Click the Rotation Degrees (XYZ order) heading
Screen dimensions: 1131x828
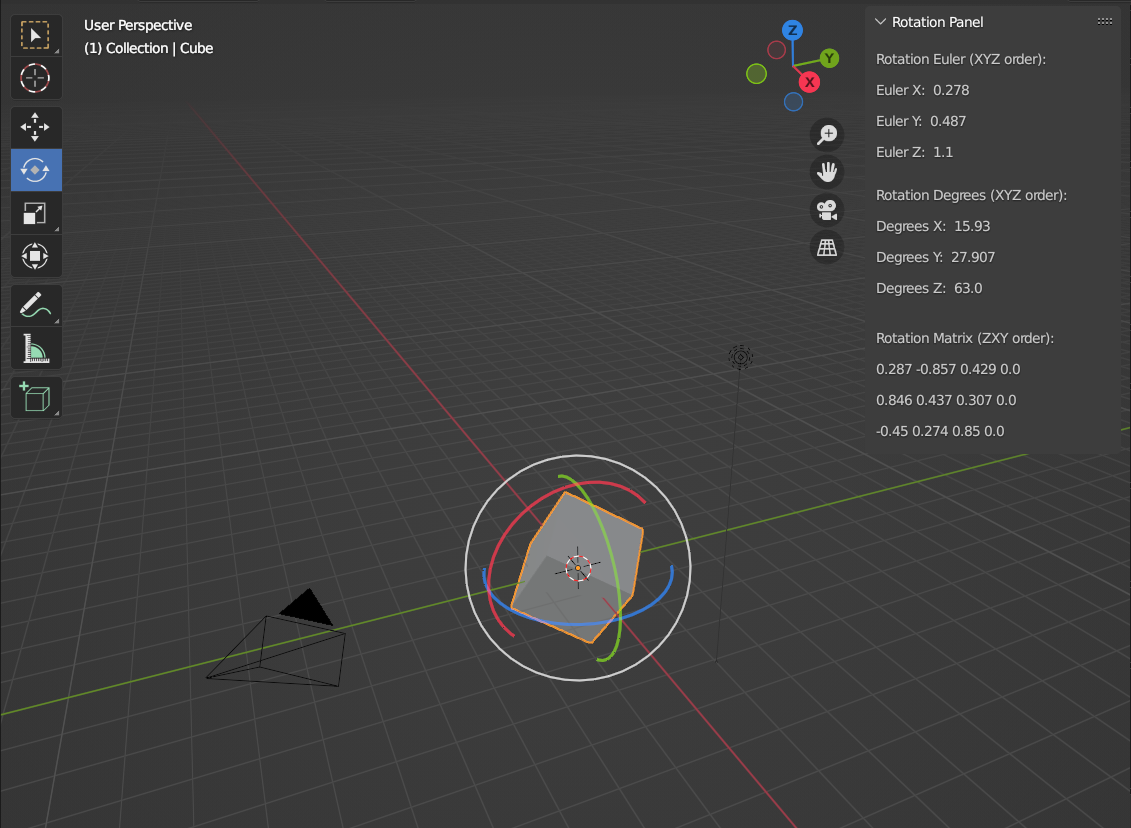tap(972, 195)
